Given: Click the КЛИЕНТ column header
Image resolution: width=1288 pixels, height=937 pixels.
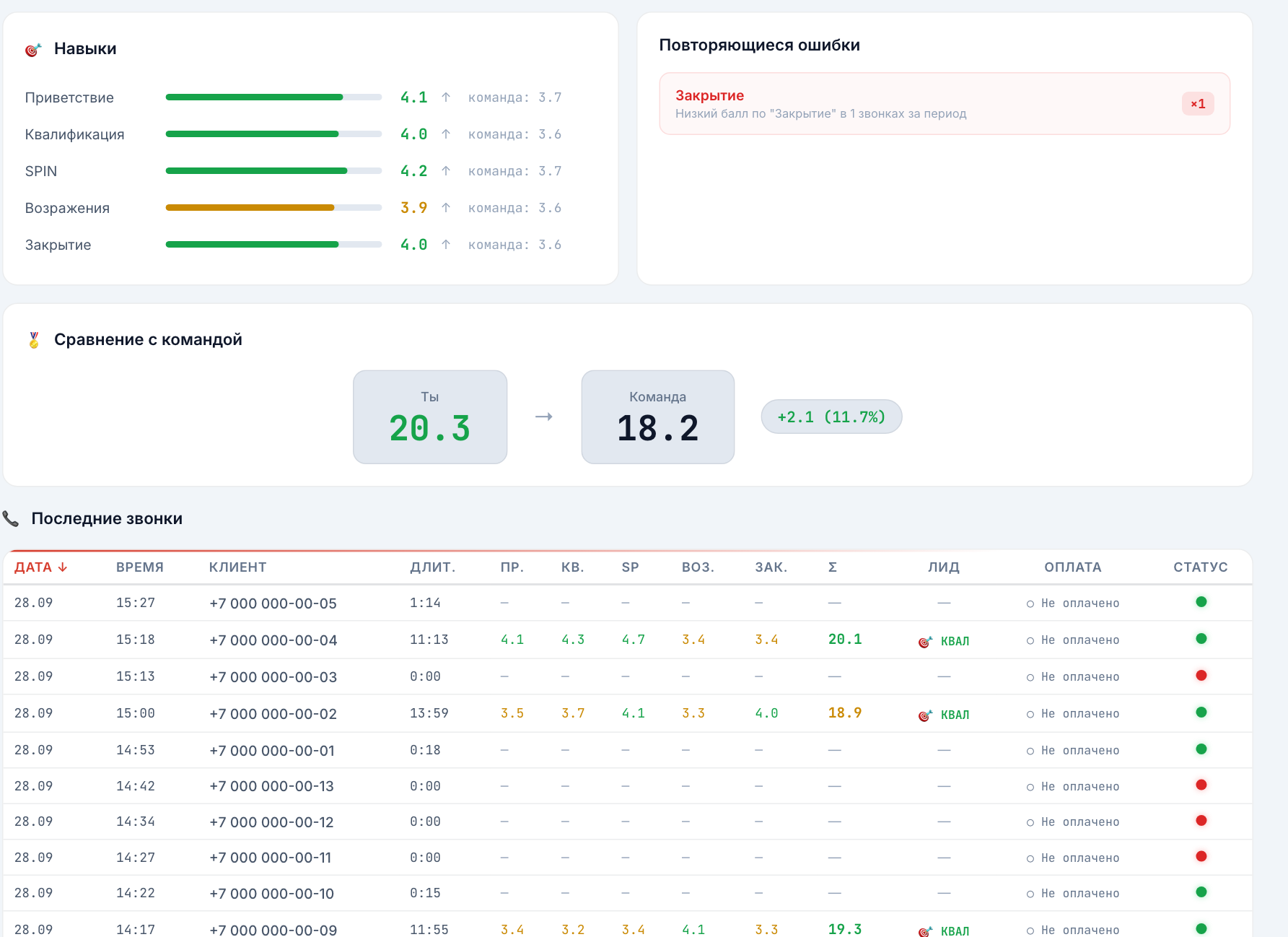Looking at the screenshot, I should 238,567.
